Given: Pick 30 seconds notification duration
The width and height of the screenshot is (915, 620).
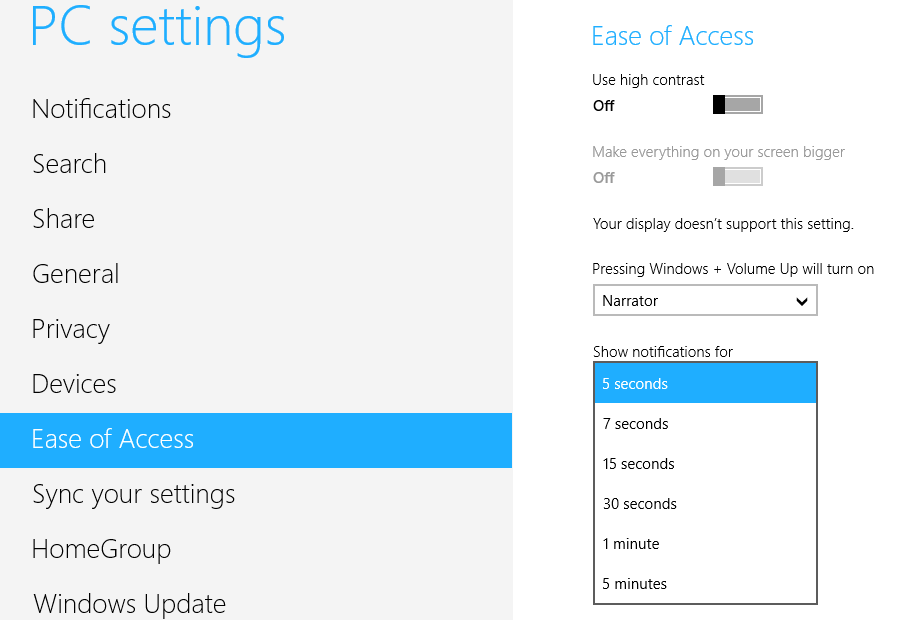Looking at the screenshot, I should (705, 504).
